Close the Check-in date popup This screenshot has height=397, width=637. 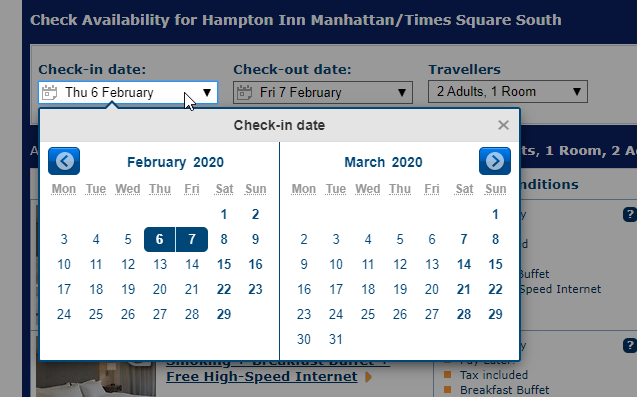[x=503, y=125]
